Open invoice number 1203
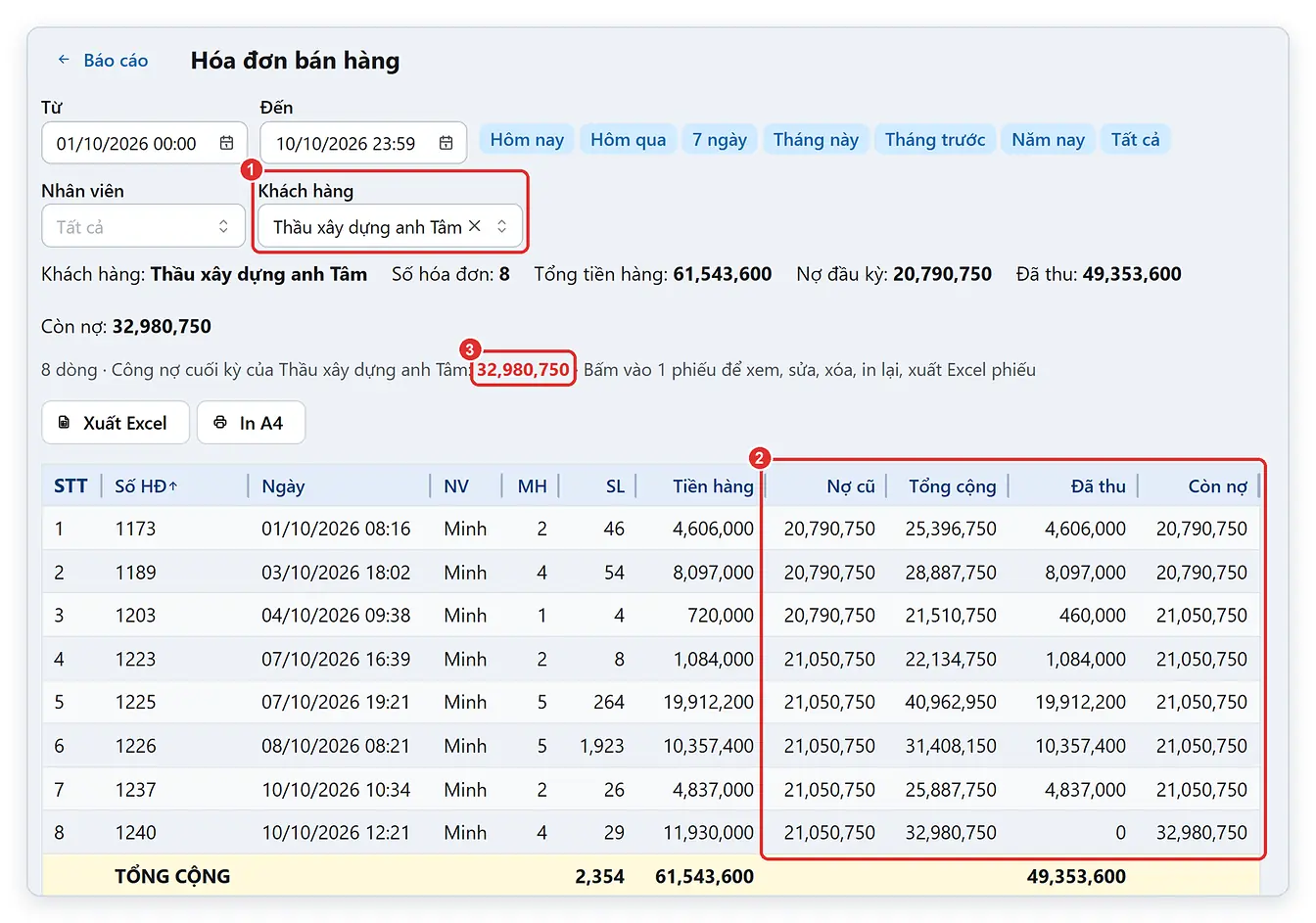Image resolution: width=1316 pixels, height=923 pixels. coord(135,615)
